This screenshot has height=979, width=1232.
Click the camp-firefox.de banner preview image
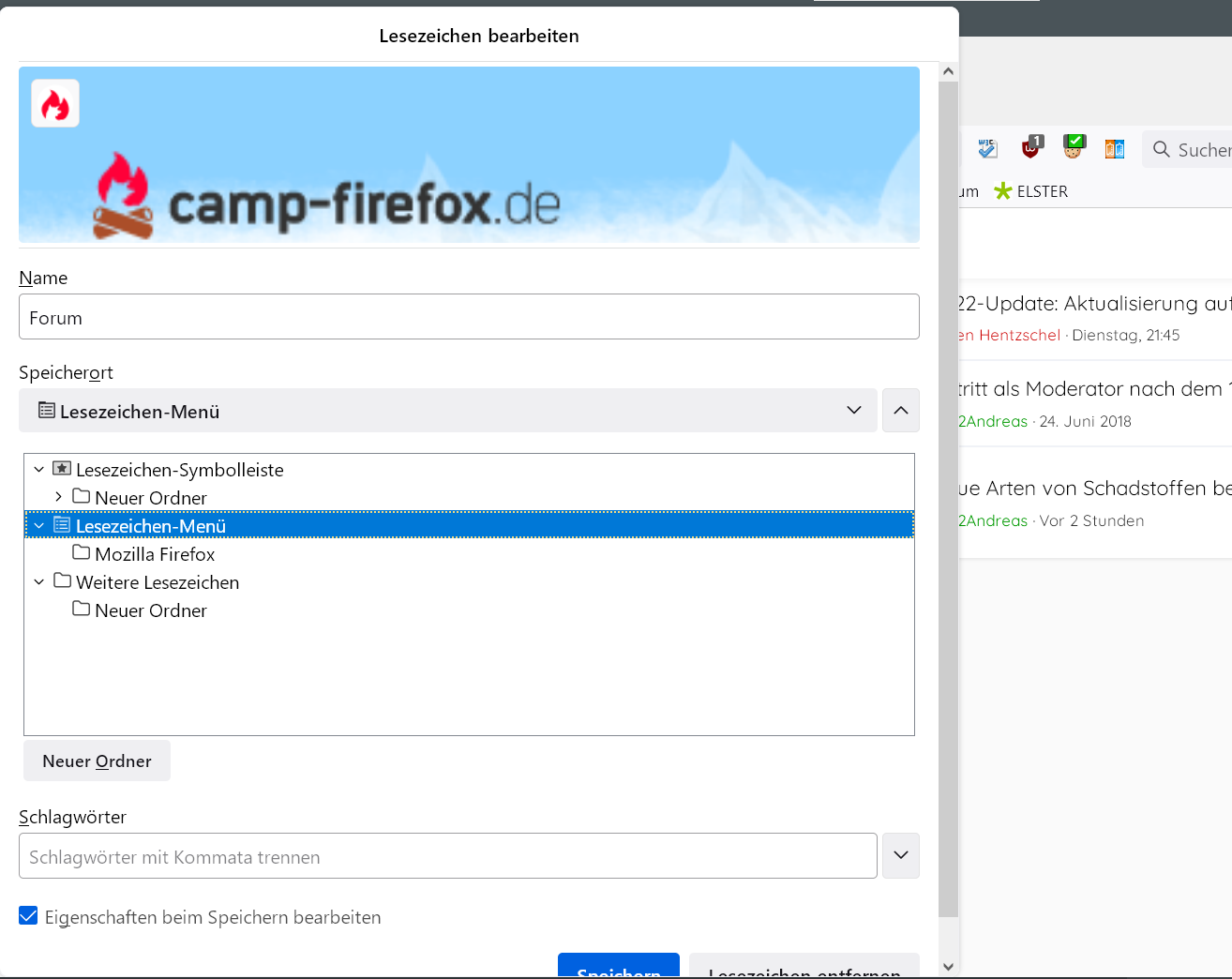point(469,155)
